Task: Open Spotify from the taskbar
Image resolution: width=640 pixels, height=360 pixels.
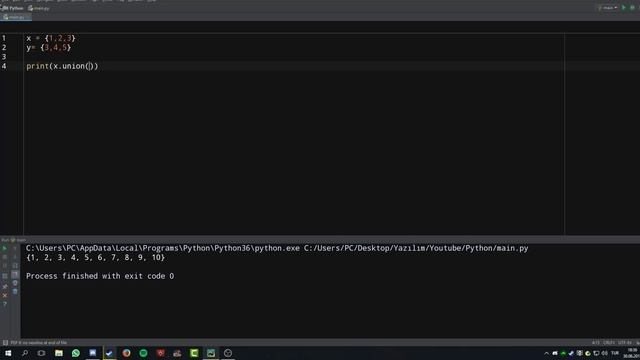Action: (x=143, y=353)
